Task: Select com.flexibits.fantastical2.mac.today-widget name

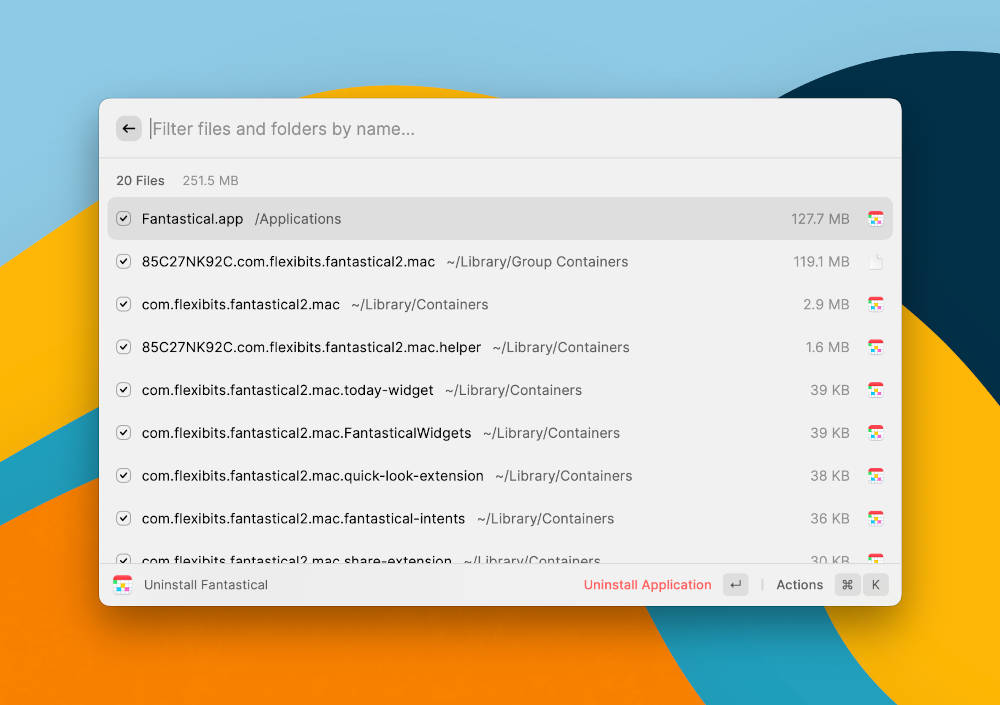Action: click(x=288, y=390)
